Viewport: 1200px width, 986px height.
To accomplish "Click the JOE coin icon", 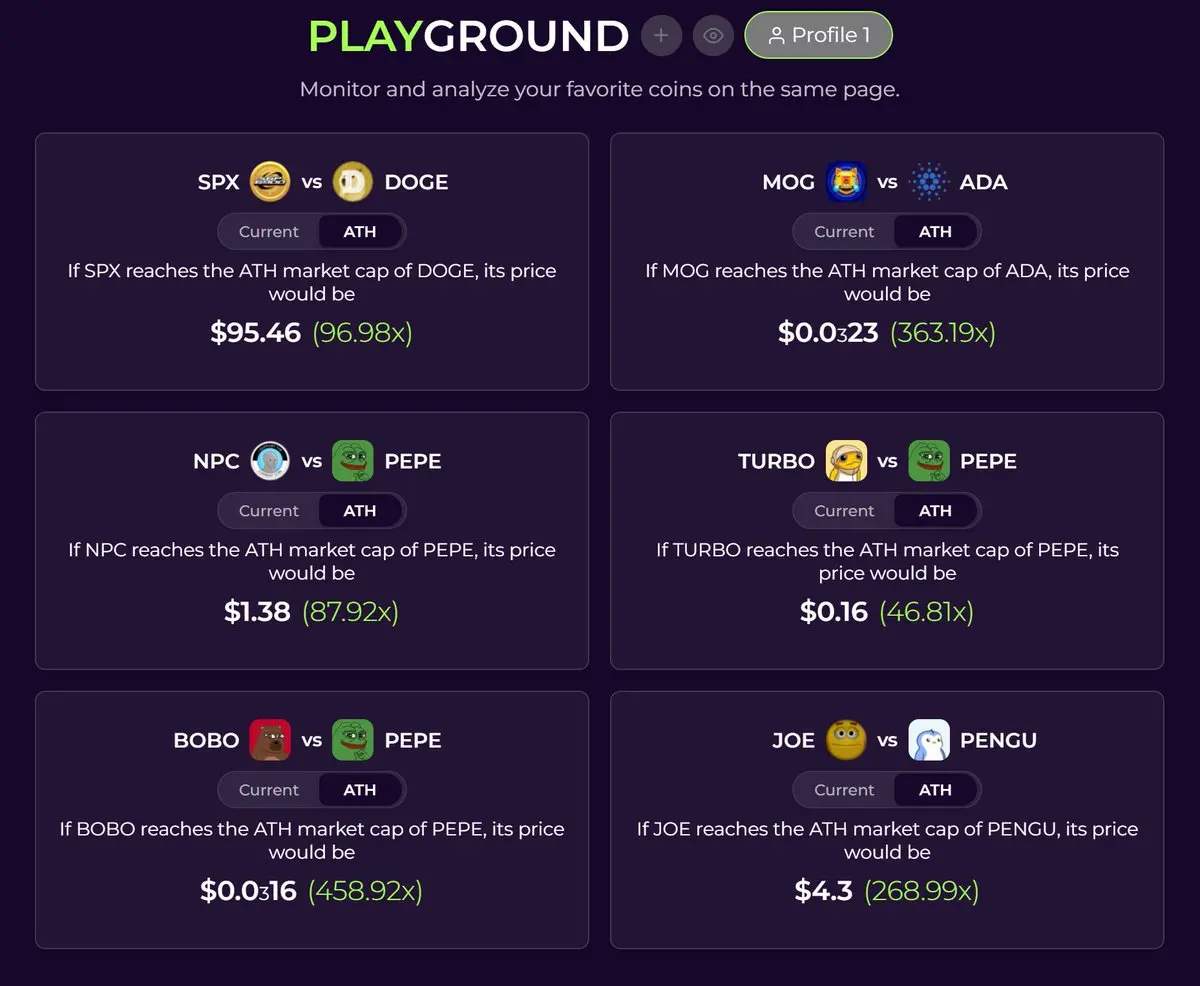I will (846, 740).
